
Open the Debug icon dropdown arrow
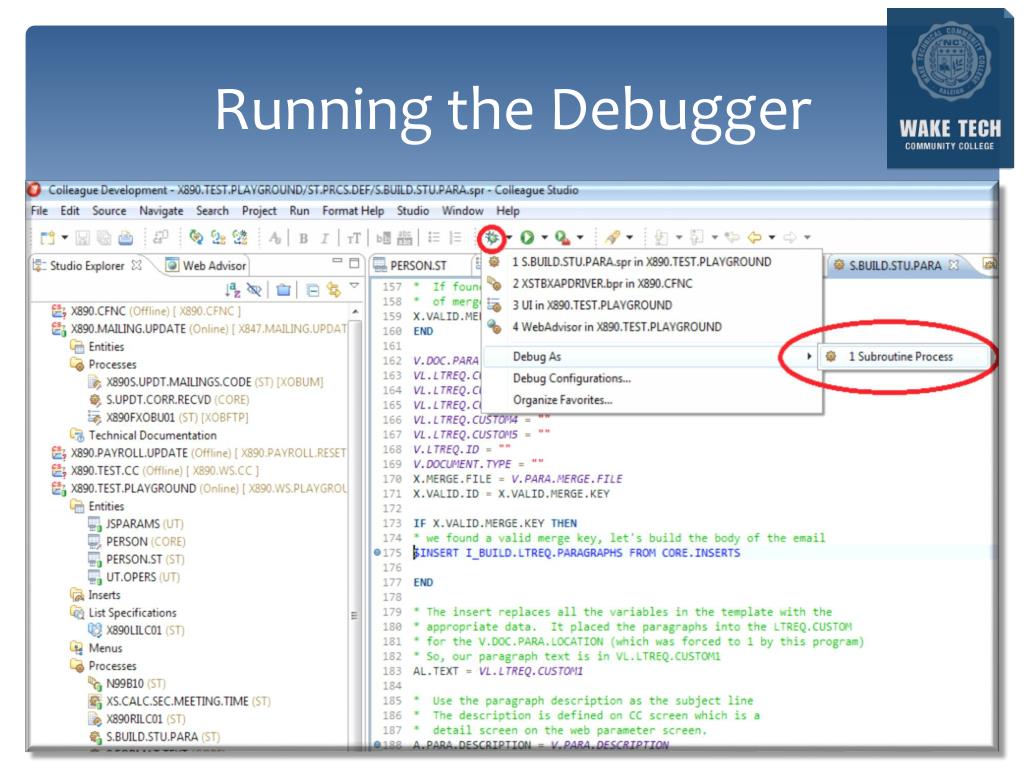coord(509,238)
